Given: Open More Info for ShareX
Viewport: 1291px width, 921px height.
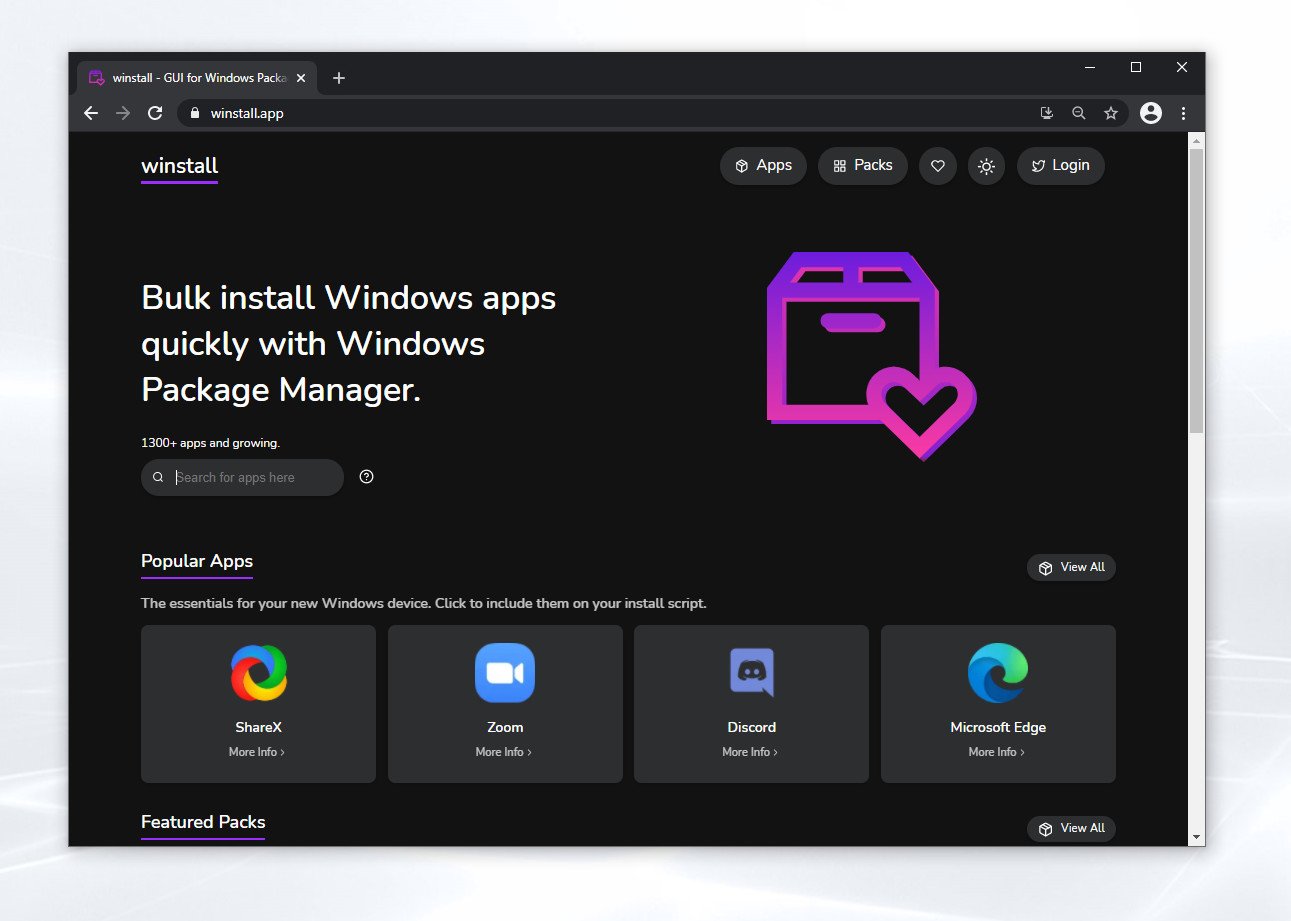Looking at the screenshot, I should click(257, 751).
